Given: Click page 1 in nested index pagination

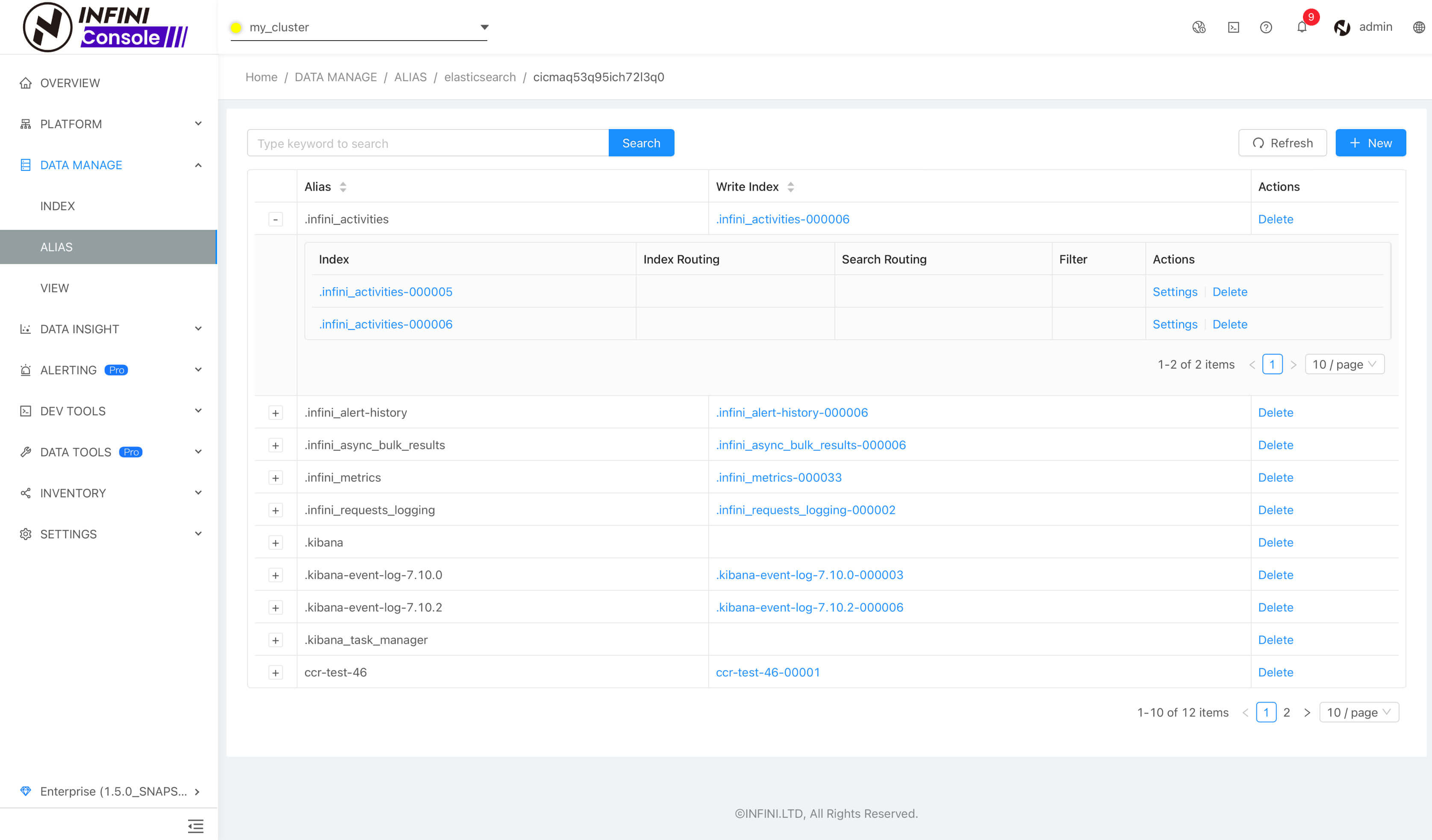Looking at the screenshot, I should [x=1272, y=364].
